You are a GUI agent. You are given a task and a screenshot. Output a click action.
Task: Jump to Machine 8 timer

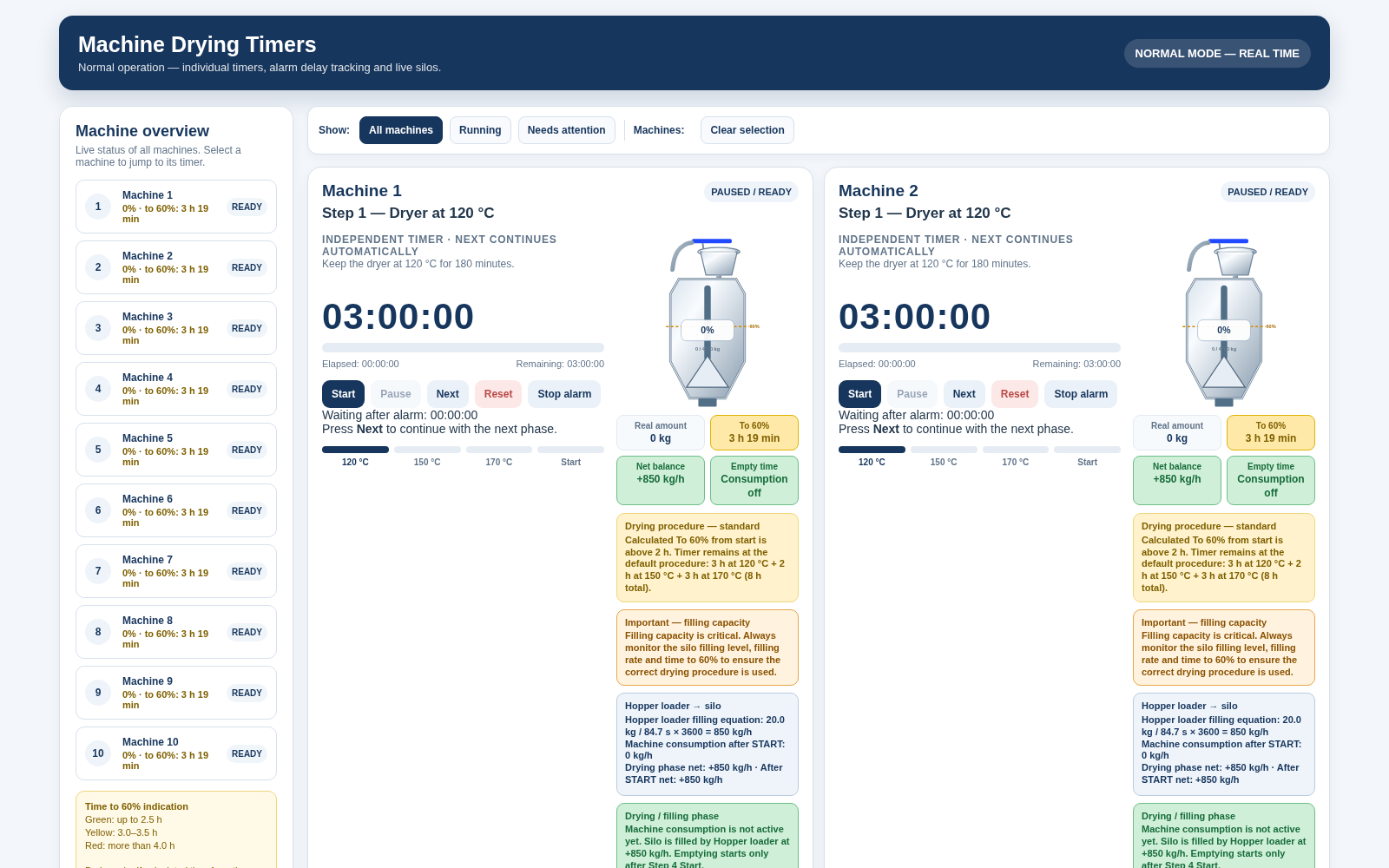point(176,632)
